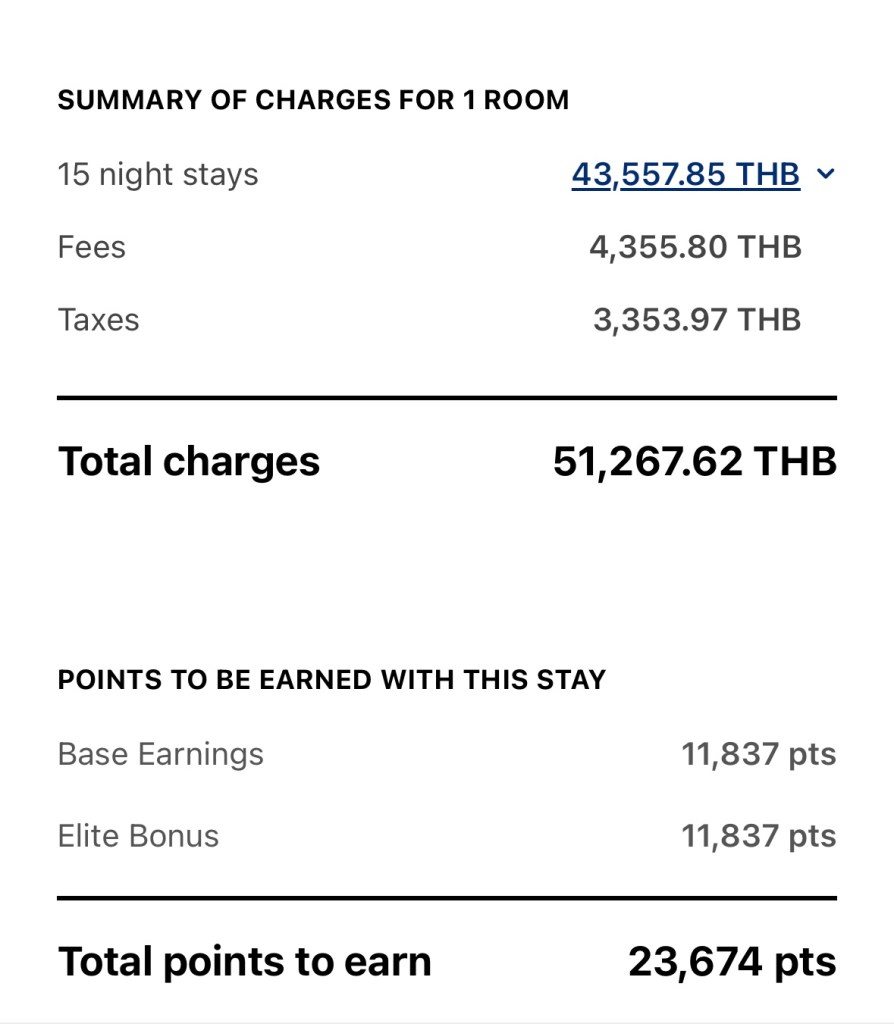Click the Base Earnings 11,837 pts value
894x1024 pixels.
pyautogui.click(x=758, y=754)
